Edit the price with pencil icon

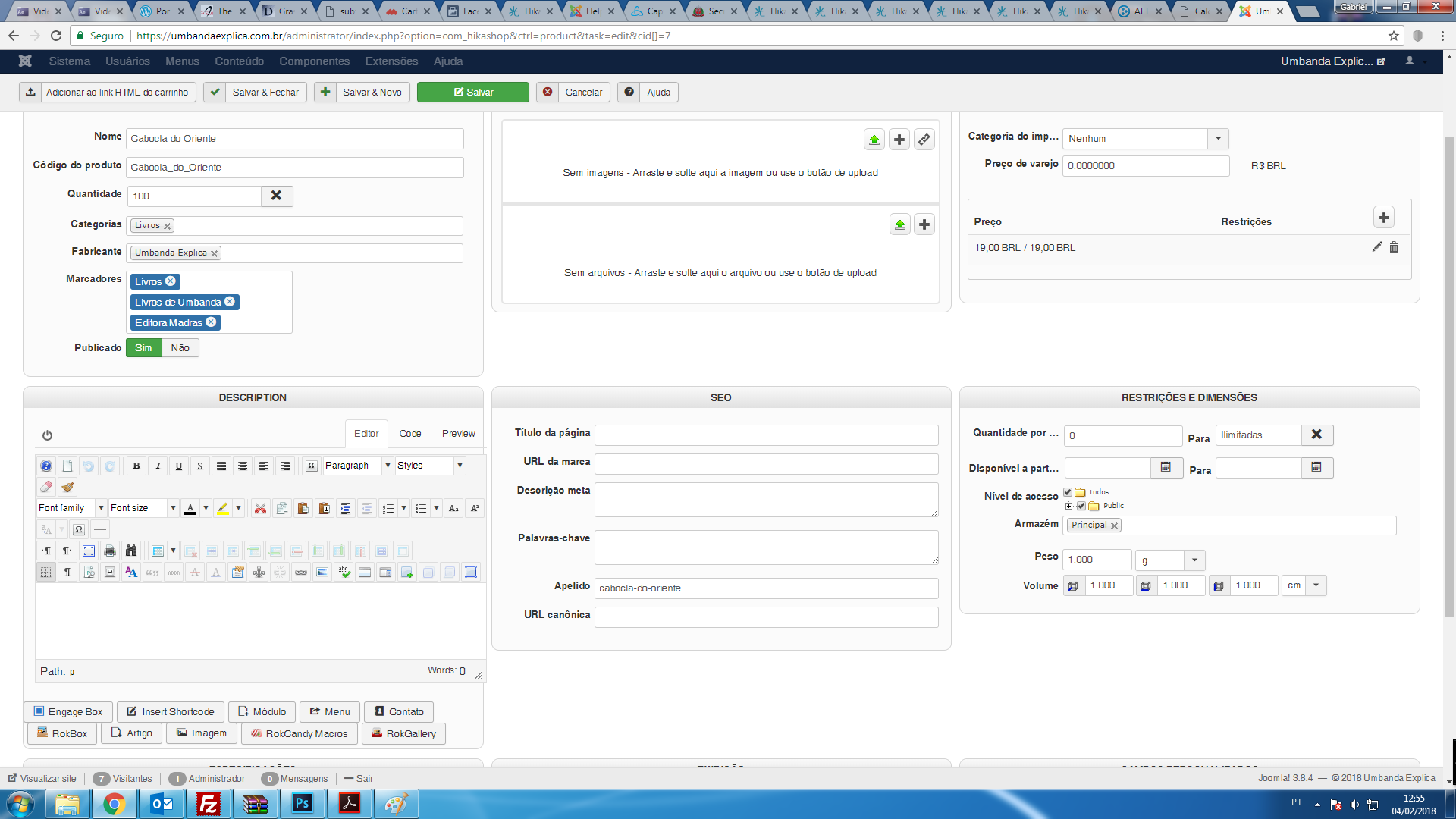1377,247
